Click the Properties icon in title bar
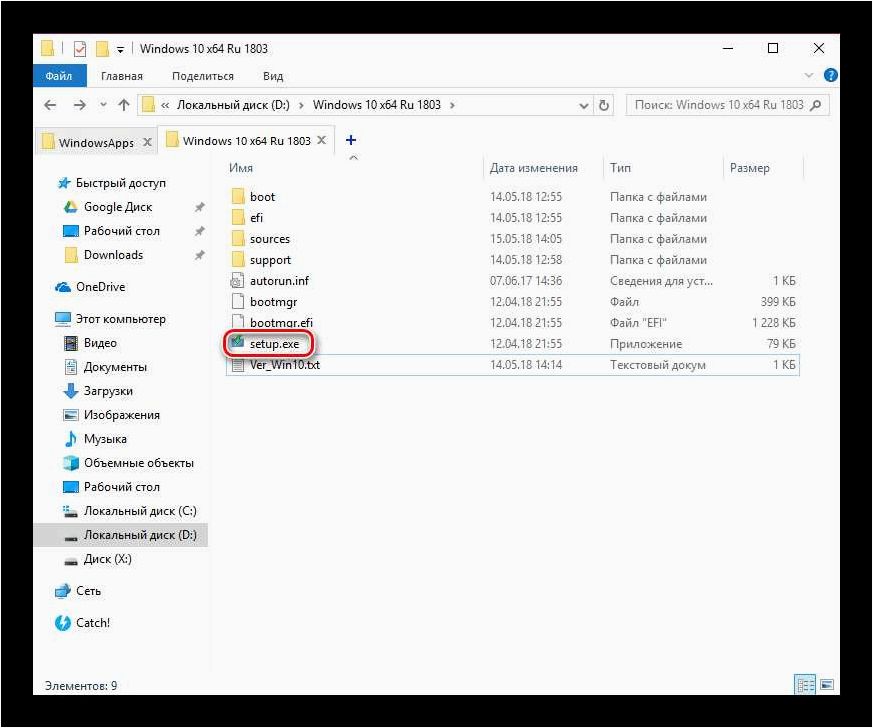 click(80, 49)
